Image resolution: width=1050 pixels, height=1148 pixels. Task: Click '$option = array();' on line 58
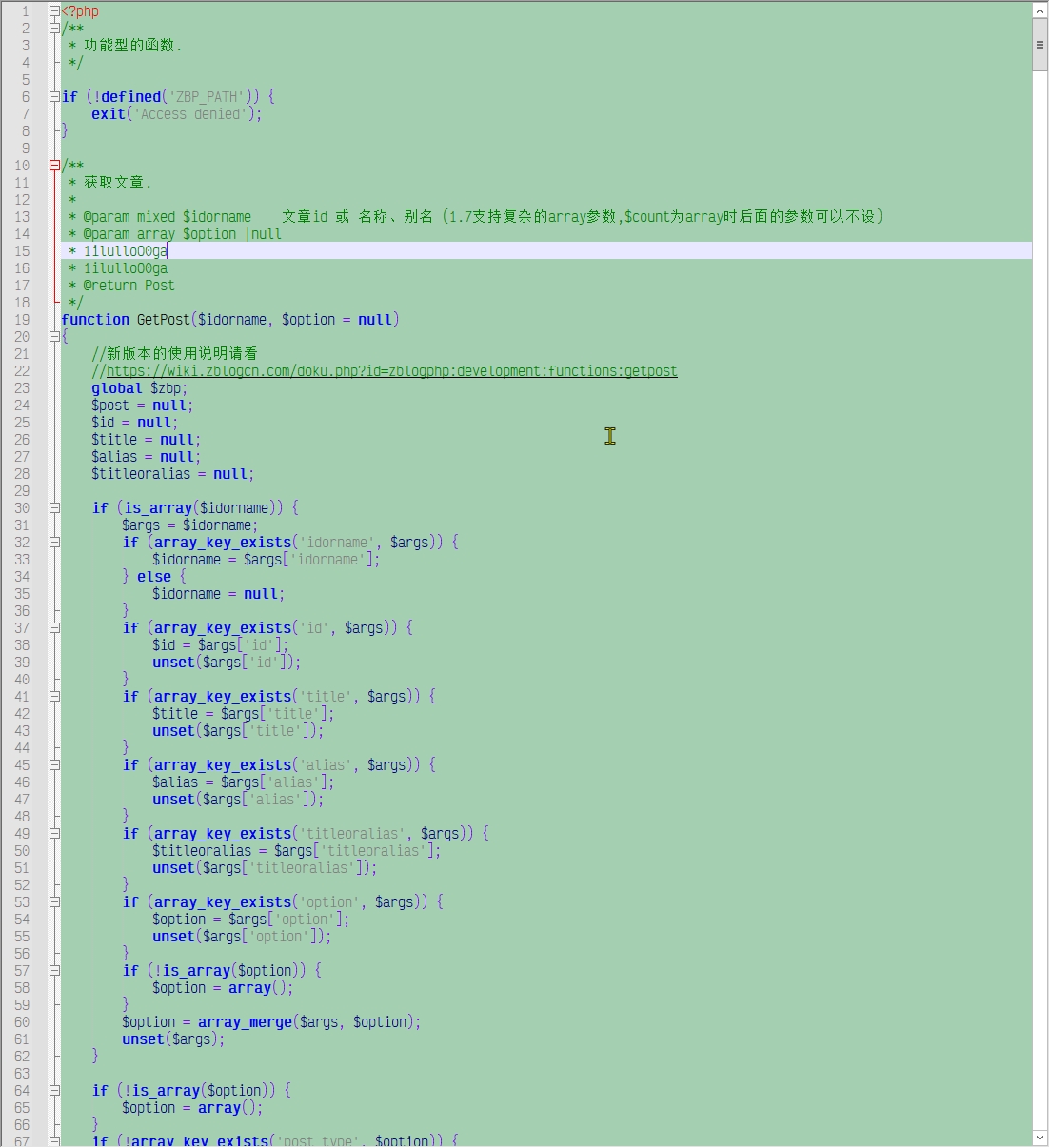[223, 988]
